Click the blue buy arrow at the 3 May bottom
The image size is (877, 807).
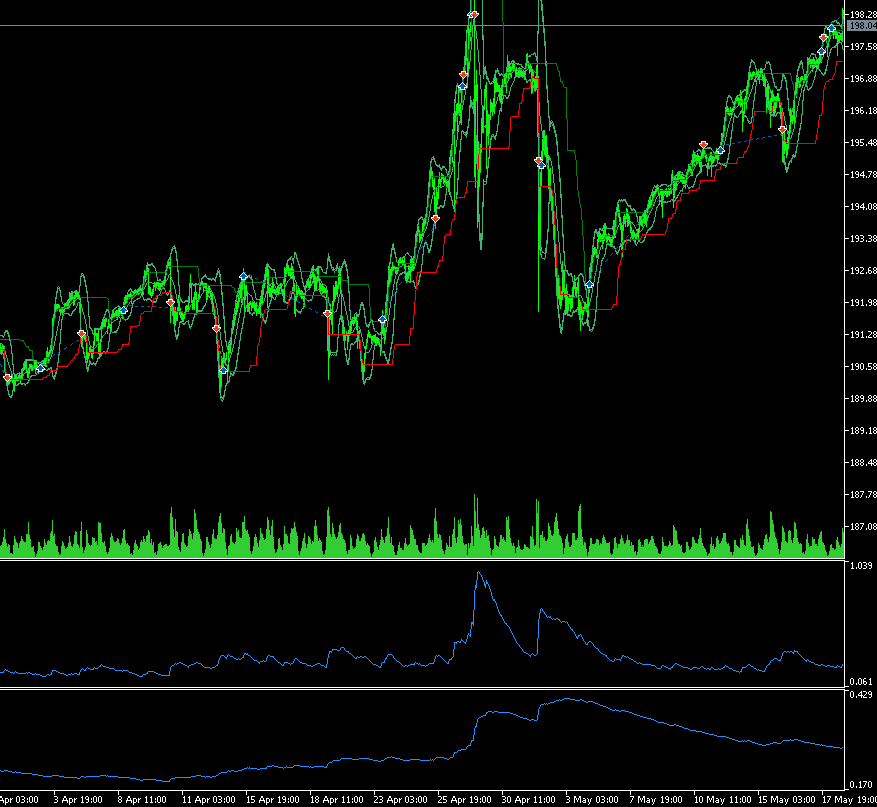click(590, 284)
